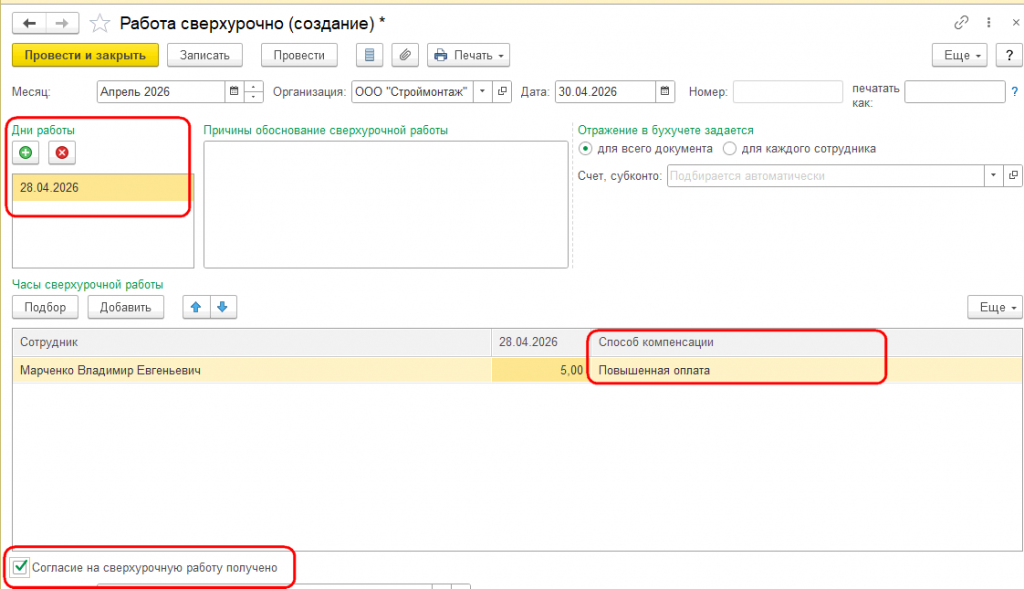This screenshot has width=1024, height=589.
Task: Adjust month with the Месяц spinner arrows
Action: pyautogui.click(x=253, y=91)
